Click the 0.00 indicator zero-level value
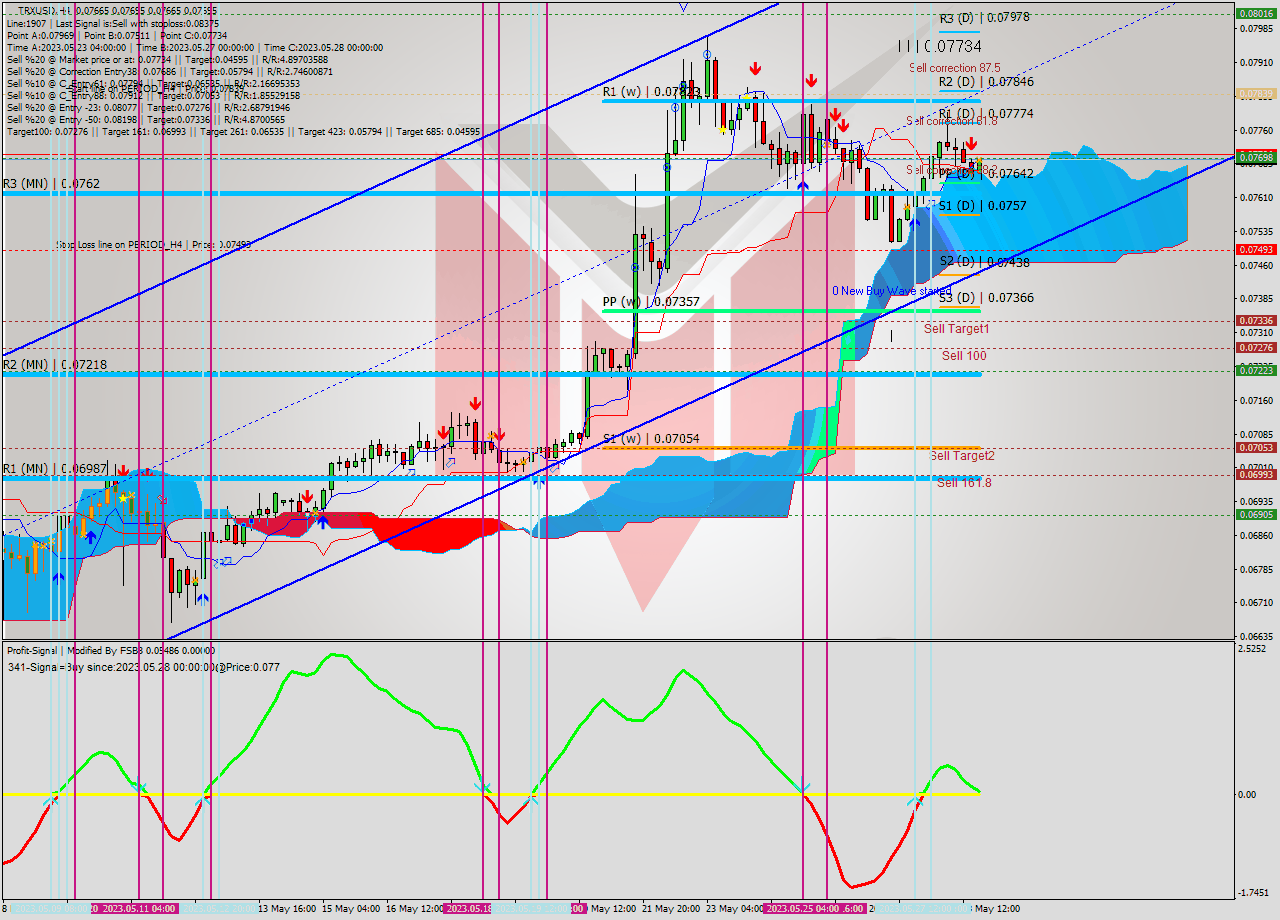 coord(1247,795)
